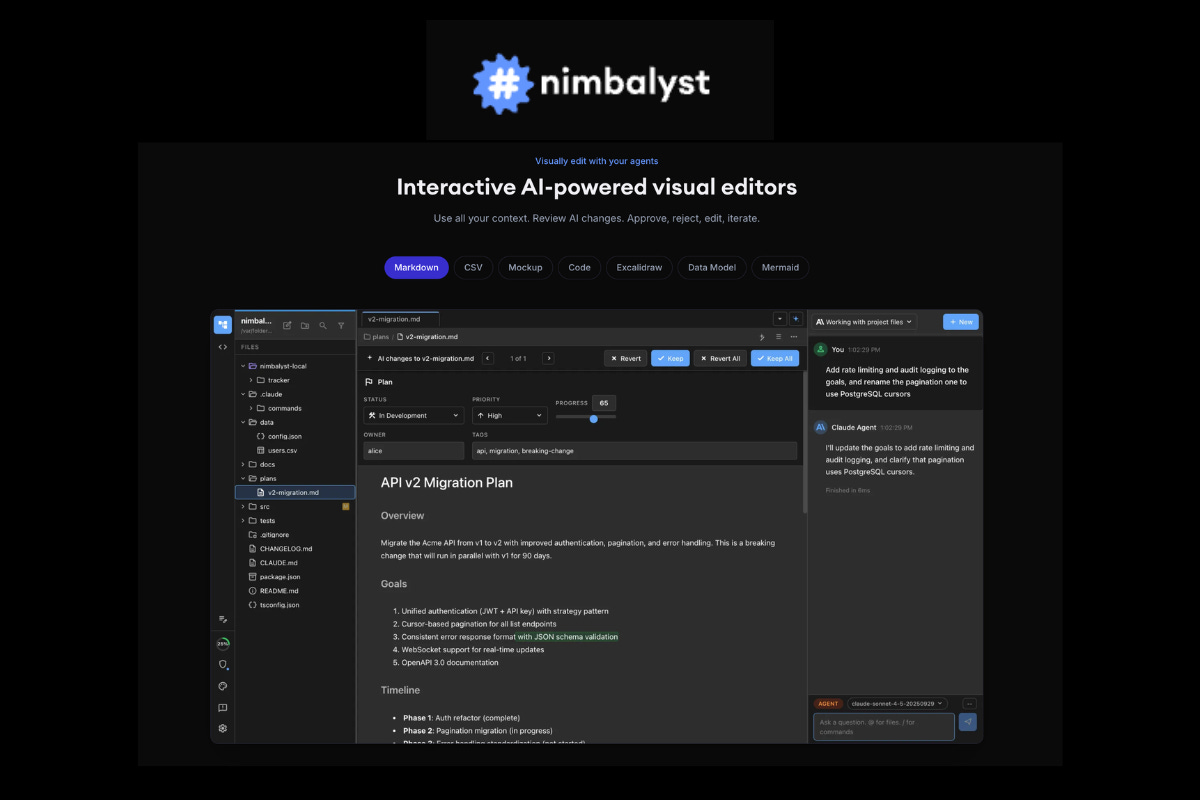Image resolution: width=1200 pixels, height=800 pixels.
Task: Click the new file icon in file panel header
Action: [287, 325]
